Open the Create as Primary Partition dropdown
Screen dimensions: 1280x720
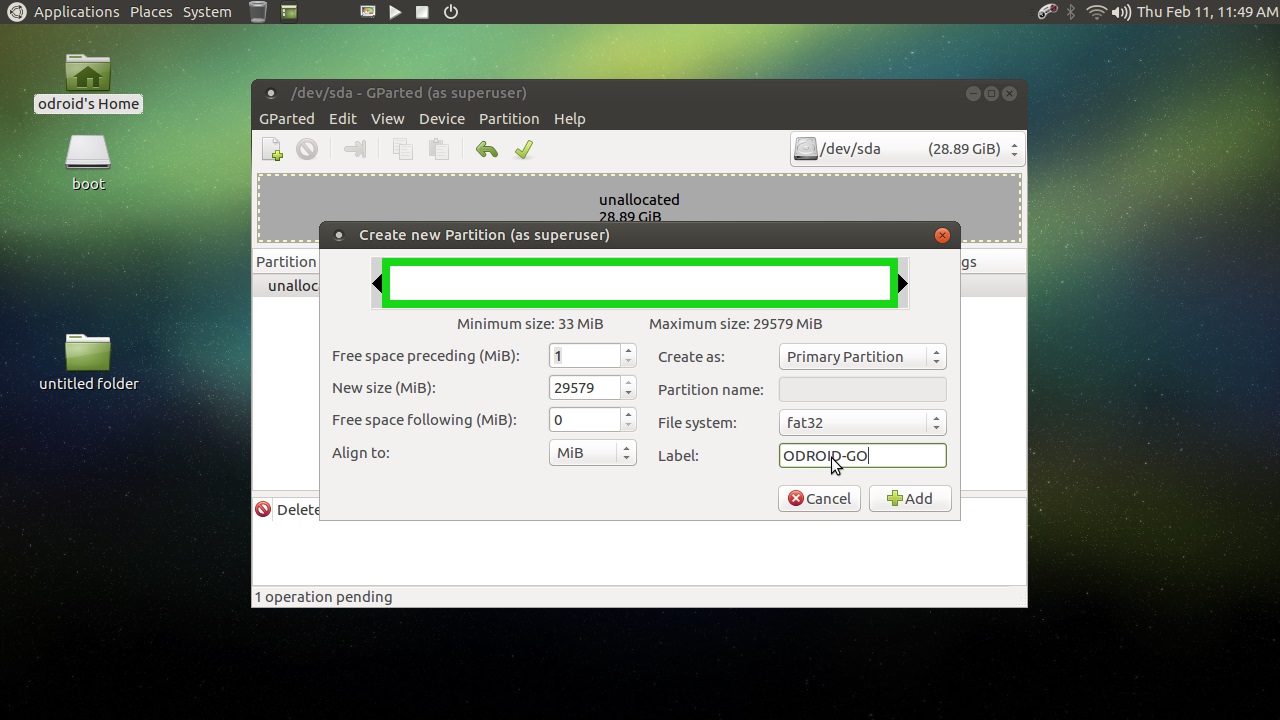862,357
